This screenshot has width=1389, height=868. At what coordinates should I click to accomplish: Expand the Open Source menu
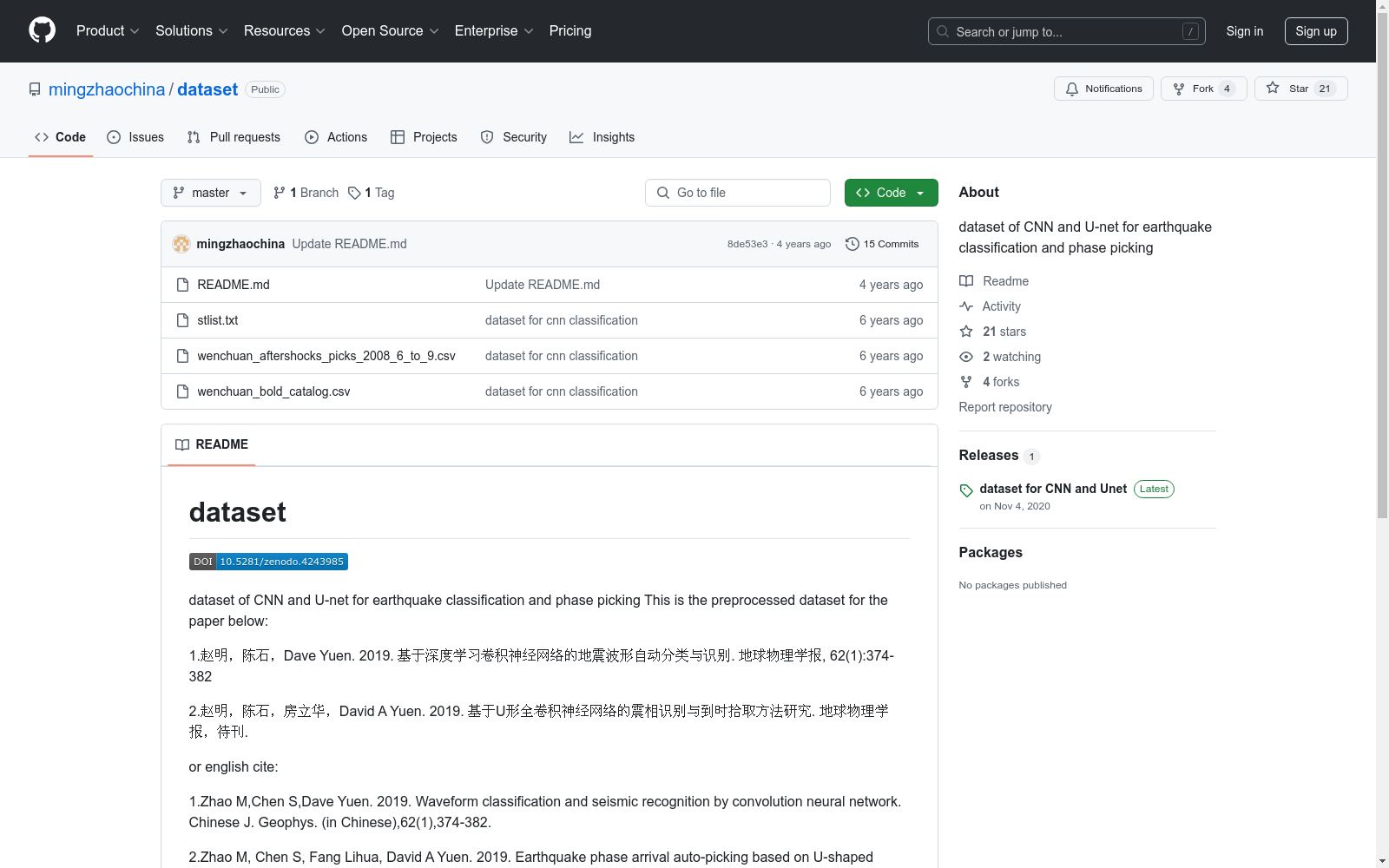[390, 30]
